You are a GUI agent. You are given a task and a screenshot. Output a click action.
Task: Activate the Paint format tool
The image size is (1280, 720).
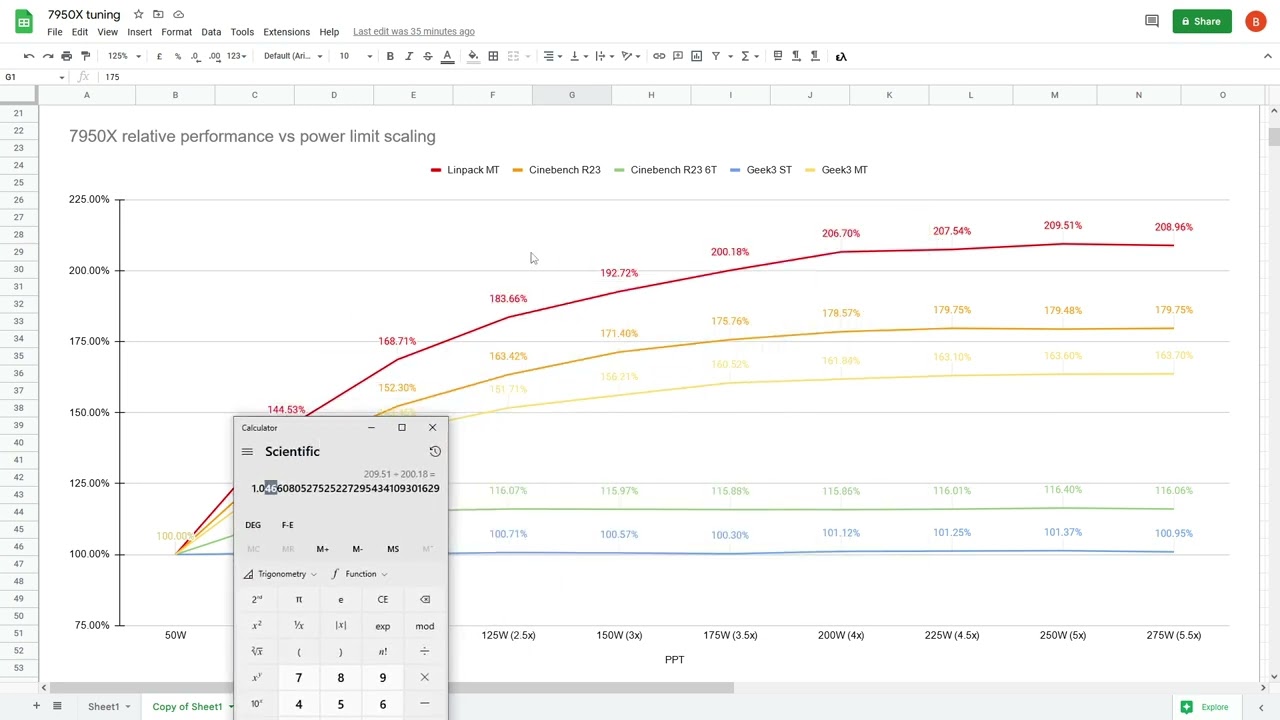coord(85,56)
